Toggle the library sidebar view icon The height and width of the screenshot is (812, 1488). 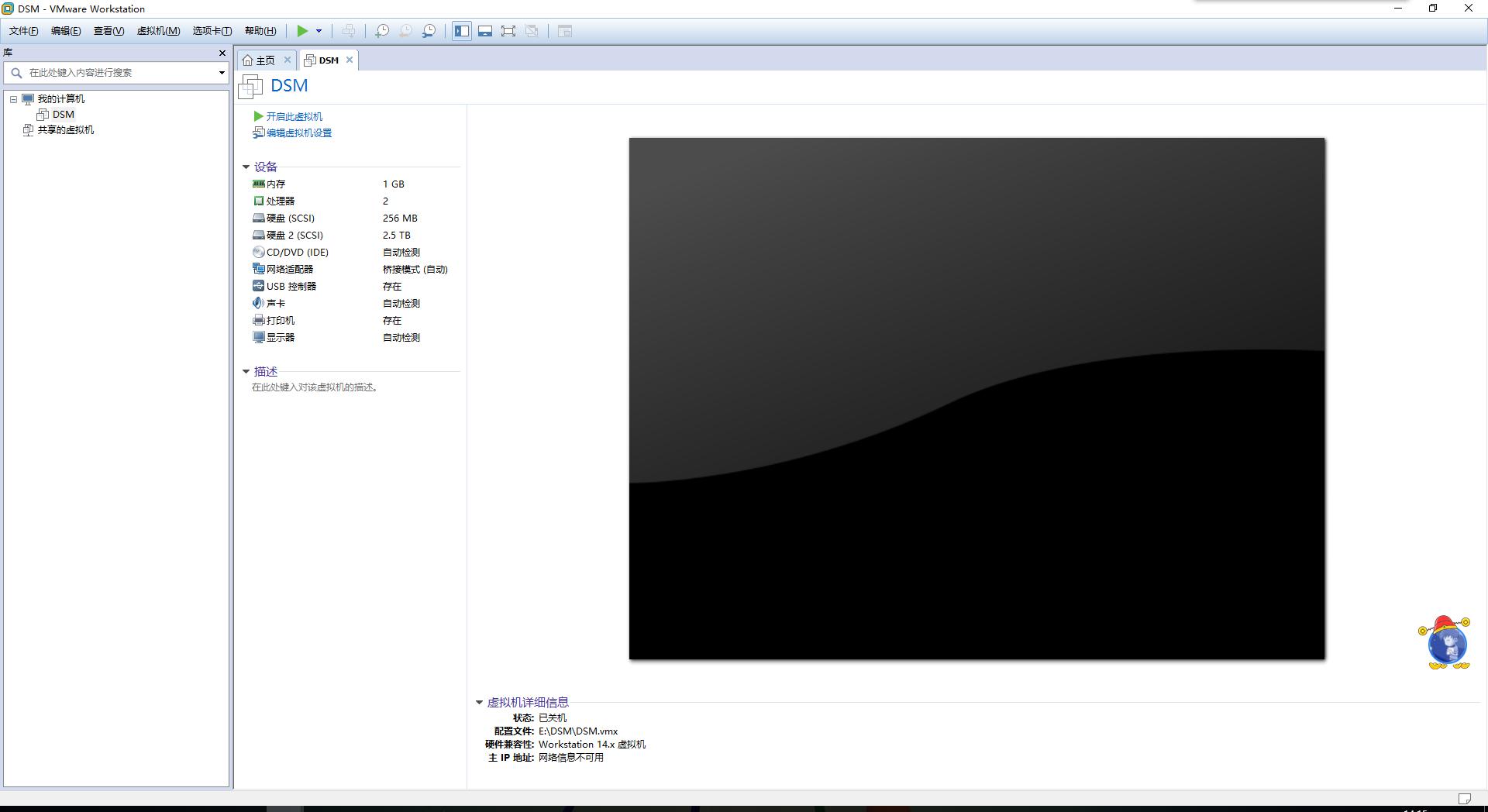click(x=462, y=31)
